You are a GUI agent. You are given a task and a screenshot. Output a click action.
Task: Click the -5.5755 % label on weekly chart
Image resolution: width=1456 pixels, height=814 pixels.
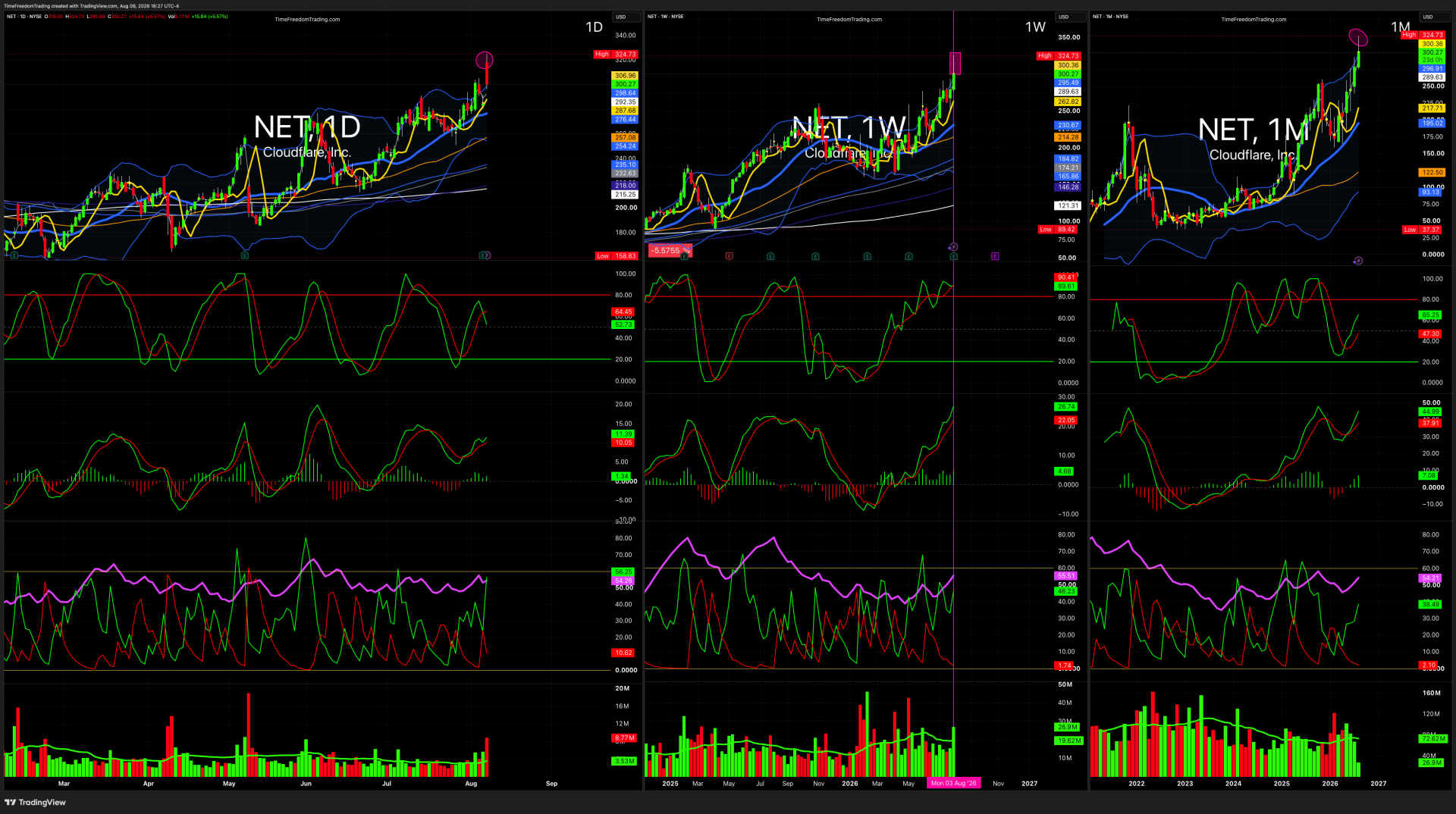(x=670, y=251)
